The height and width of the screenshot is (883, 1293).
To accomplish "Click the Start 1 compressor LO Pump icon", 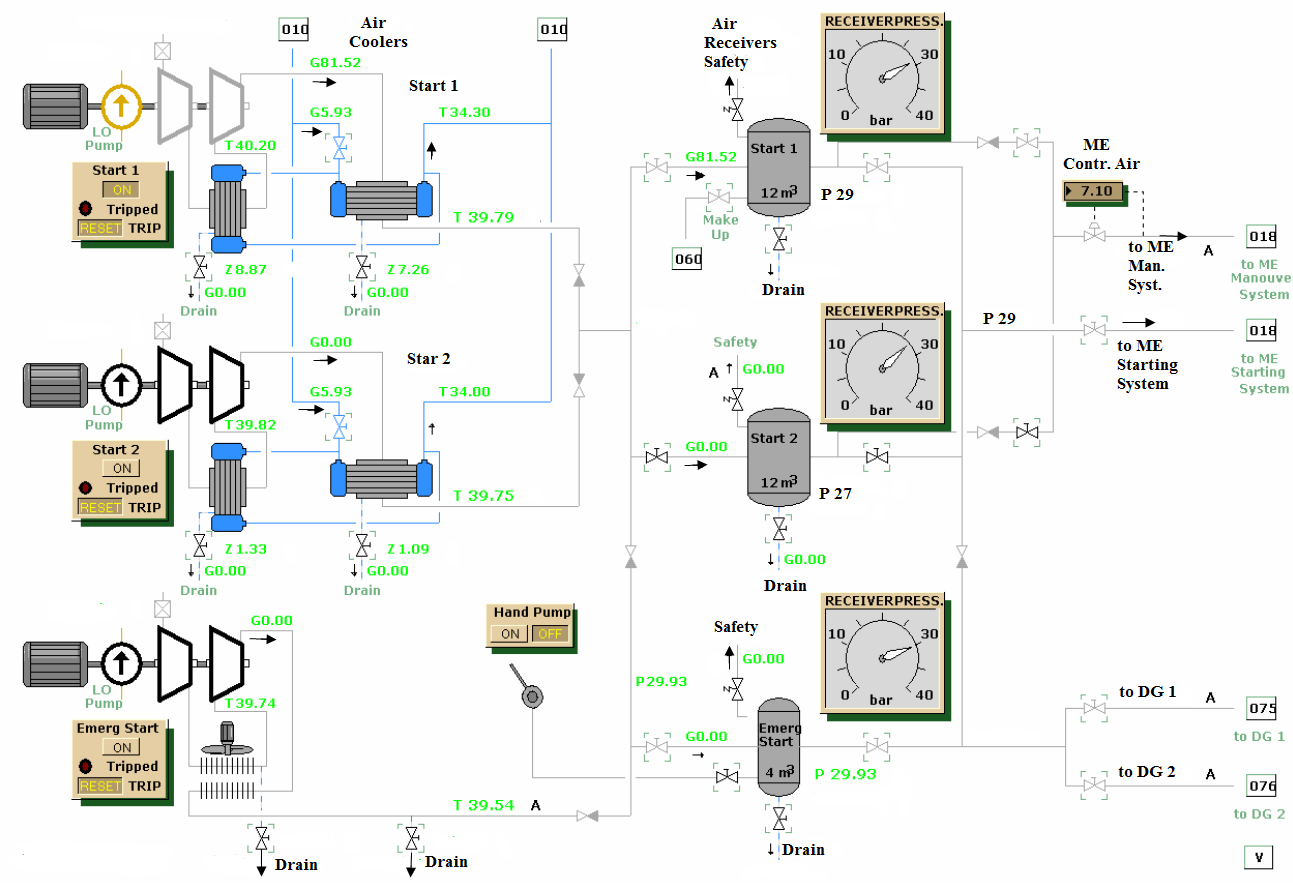I will tap(121, 103).
